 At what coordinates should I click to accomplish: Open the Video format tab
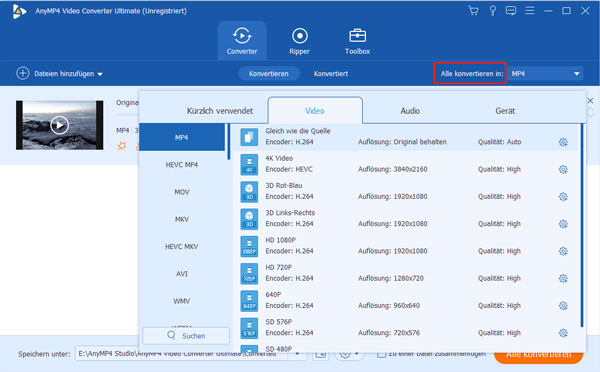click(x=315, y=111)
